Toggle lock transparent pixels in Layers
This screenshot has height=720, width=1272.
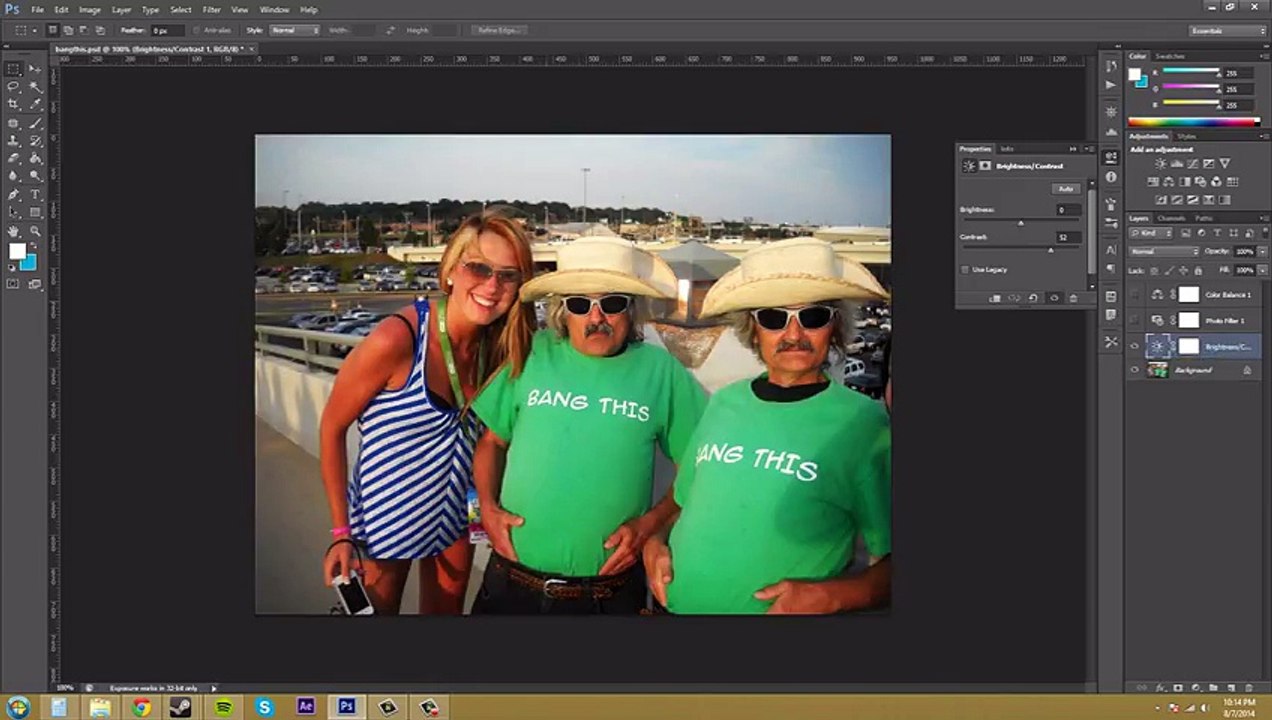[x=1153, y=270]
